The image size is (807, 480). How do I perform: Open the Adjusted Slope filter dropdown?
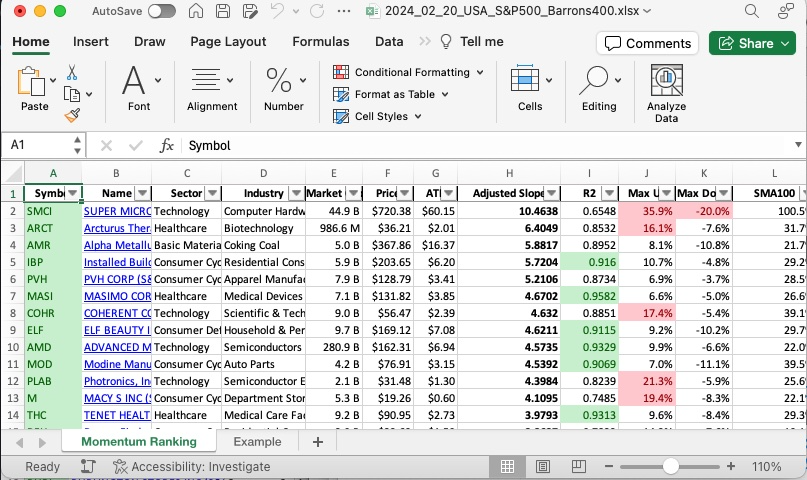pos(551,193)
